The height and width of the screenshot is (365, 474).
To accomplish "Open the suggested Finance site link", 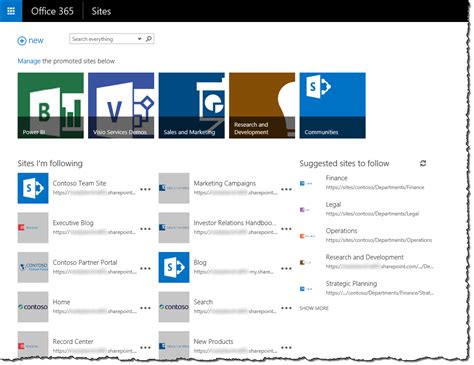I will click(x=337, y=178).
